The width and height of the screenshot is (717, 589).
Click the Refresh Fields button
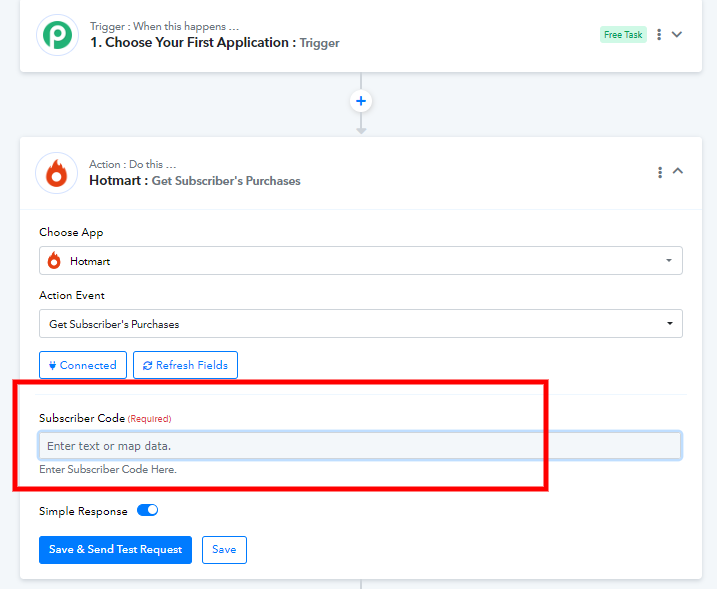tap(185, 365)
